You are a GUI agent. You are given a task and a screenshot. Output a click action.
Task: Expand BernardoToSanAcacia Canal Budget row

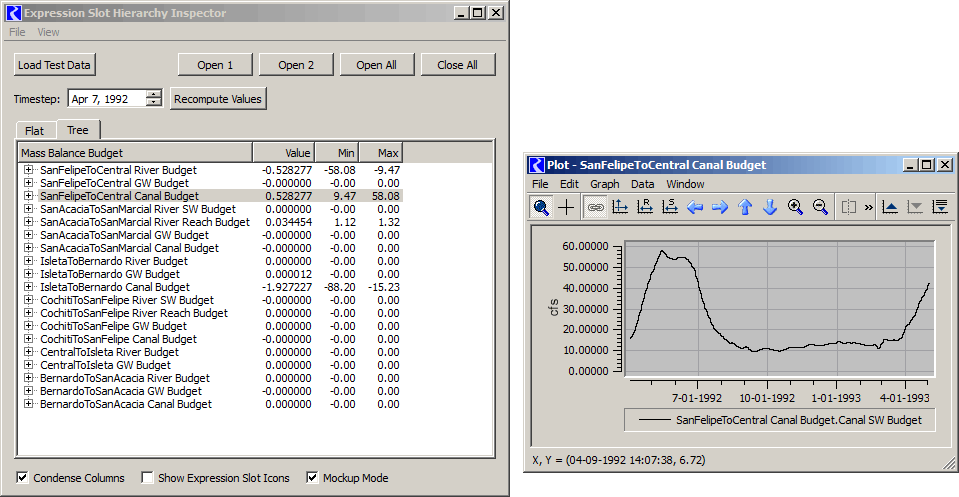[x=28, y=403]
